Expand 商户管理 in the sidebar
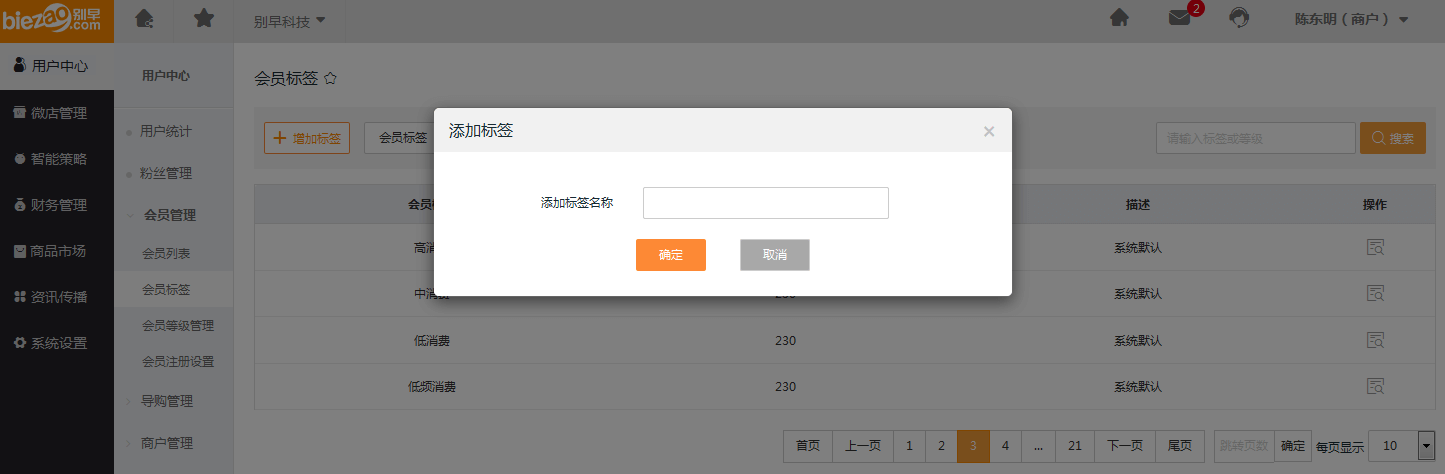The height and width of the screenshot is (474, 1445). tap(167, 443)
